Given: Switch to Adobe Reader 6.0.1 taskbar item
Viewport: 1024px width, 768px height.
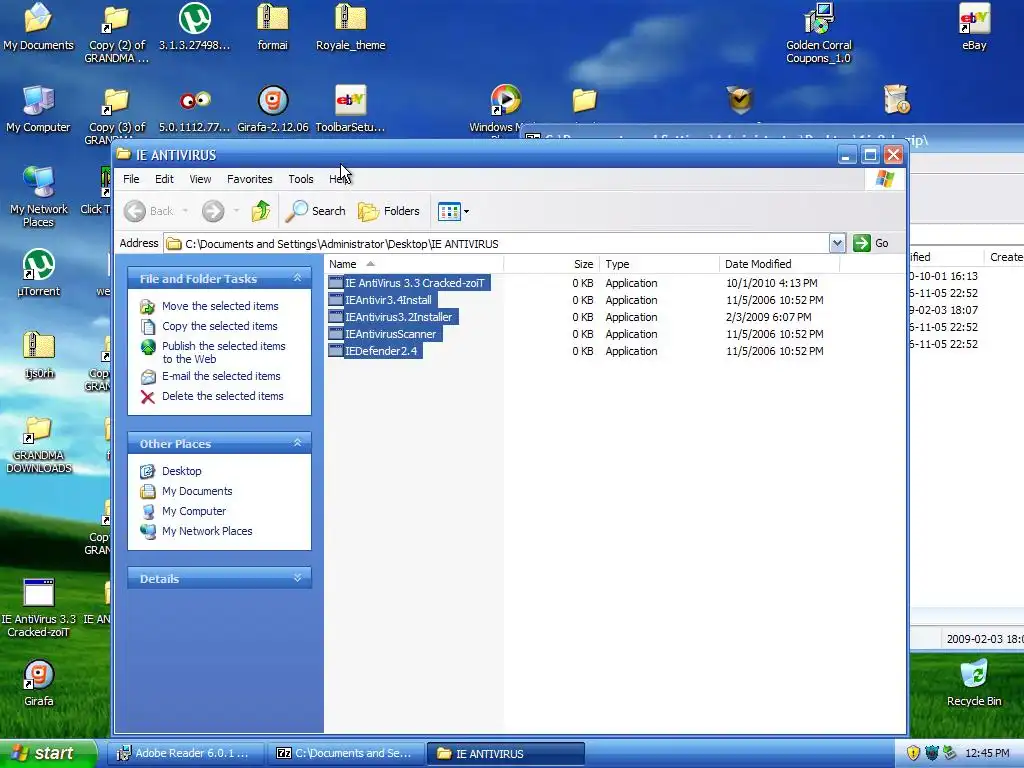Looking at the screenshot, I should [184, 753].
